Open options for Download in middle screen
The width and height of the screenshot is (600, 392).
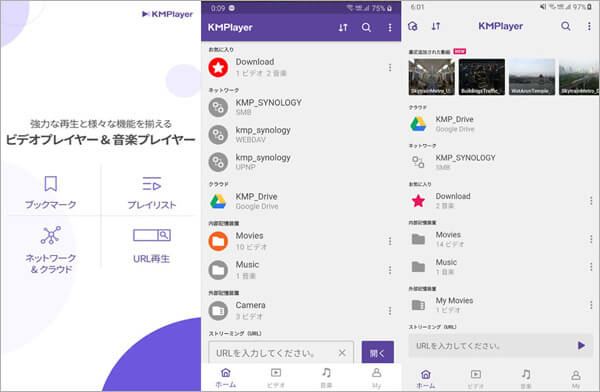pos(390,68)
